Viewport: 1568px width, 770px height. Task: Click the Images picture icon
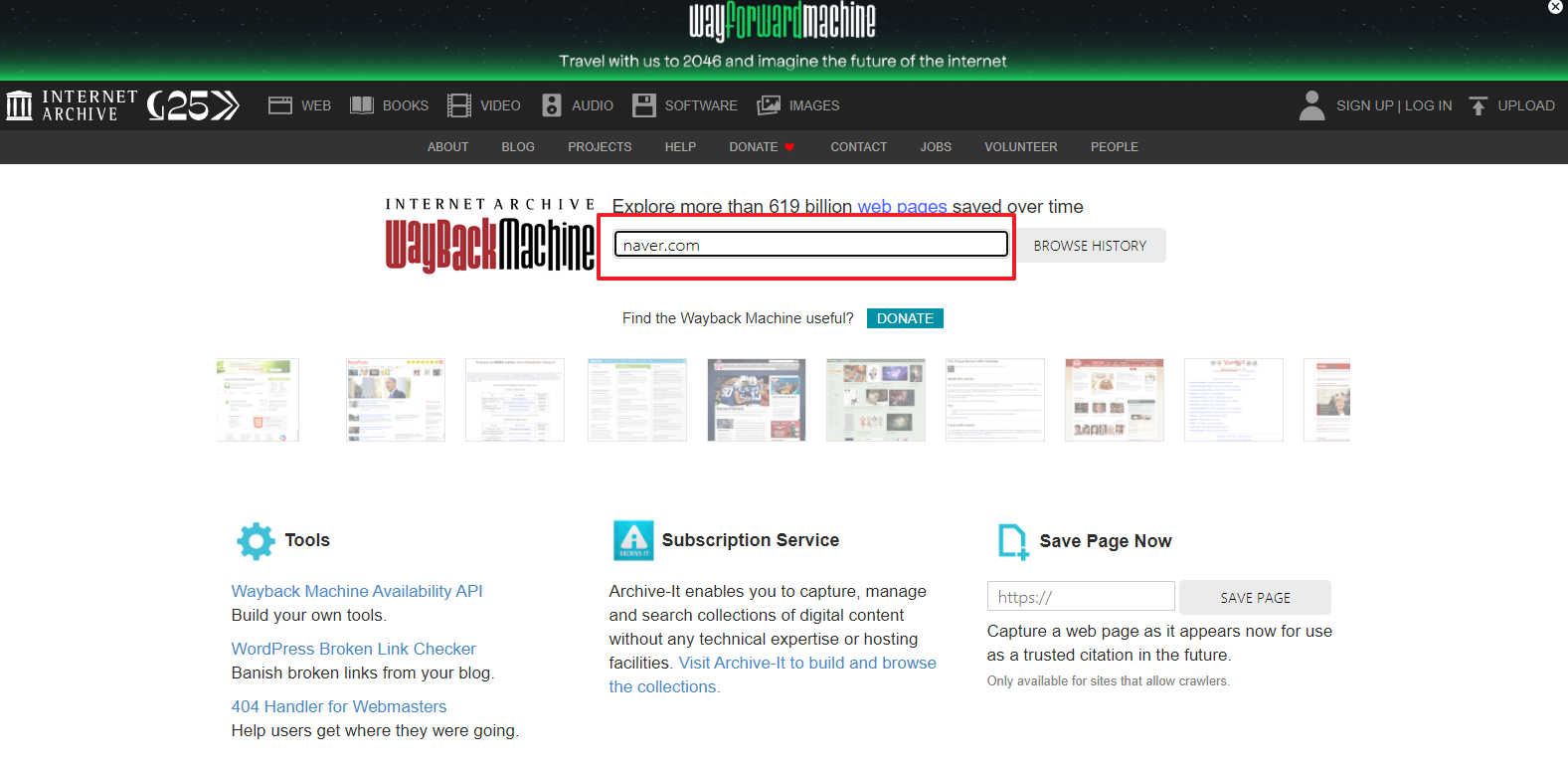pos(769,105)
